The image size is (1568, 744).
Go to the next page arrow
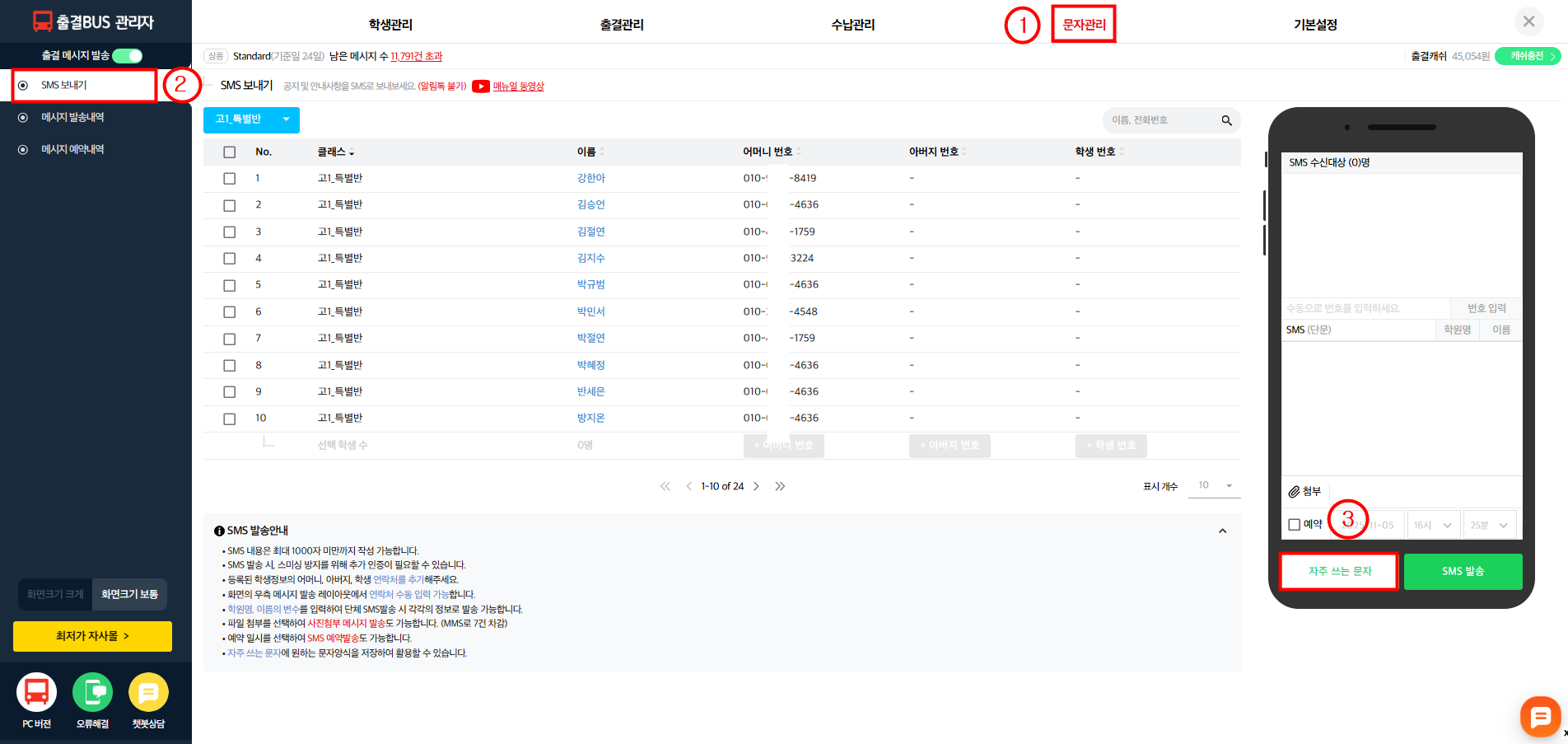point(756,486)
